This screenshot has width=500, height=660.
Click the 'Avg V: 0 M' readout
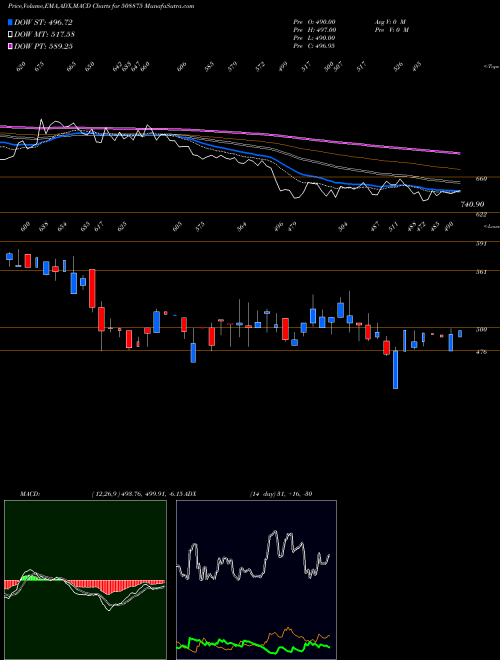click(390, 22)
